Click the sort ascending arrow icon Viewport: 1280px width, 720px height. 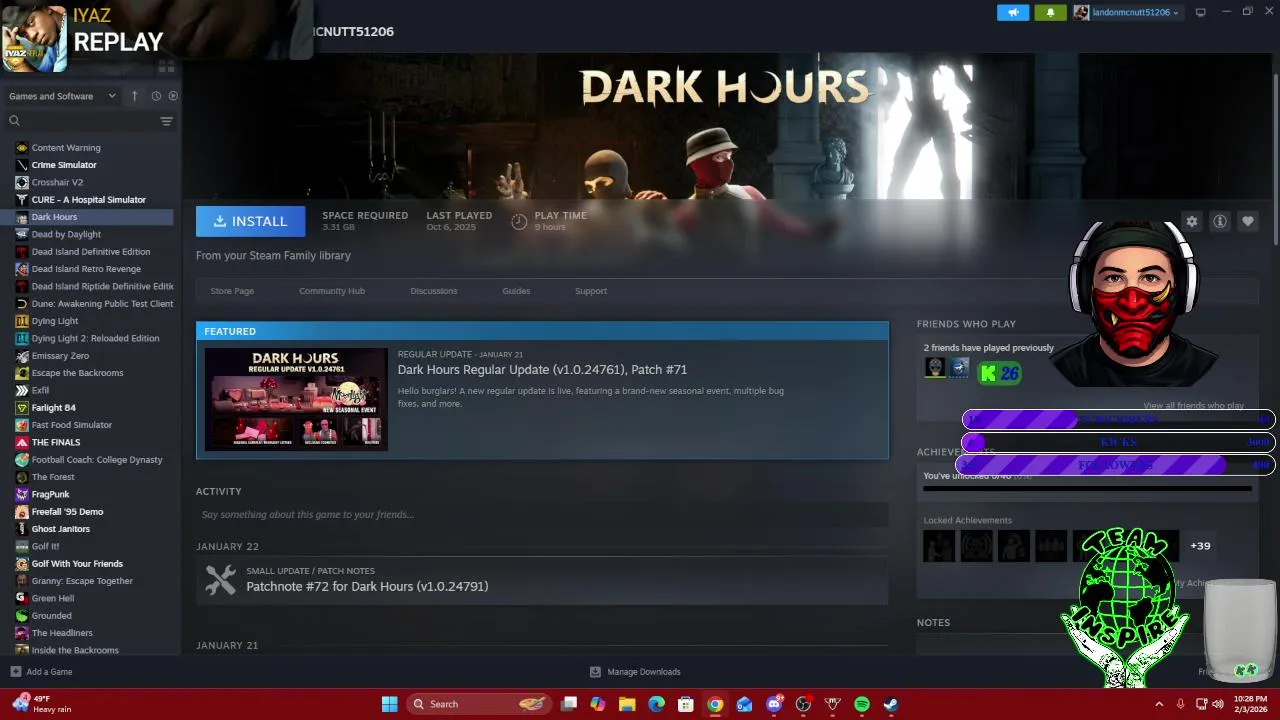click(135, 96)
